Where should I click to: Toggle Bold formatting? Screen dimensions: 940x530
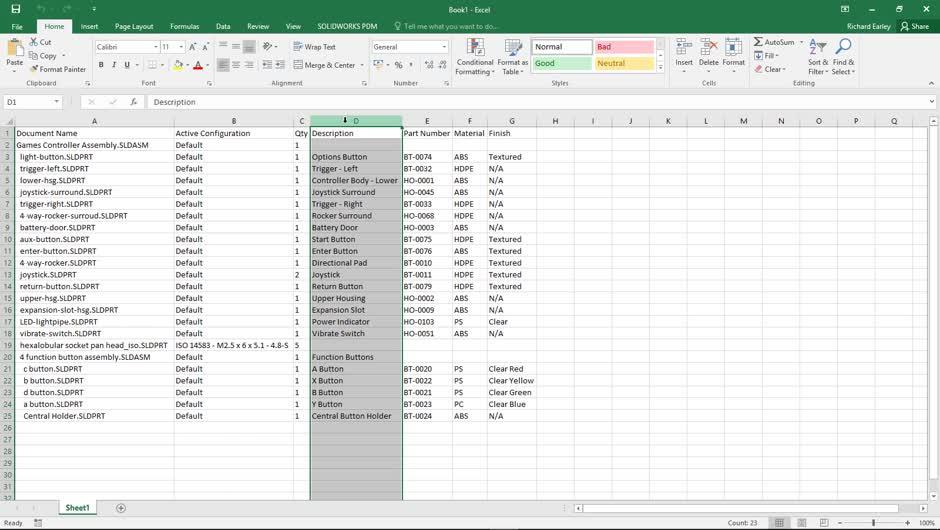pyautogui.click(x=101, y=65)
